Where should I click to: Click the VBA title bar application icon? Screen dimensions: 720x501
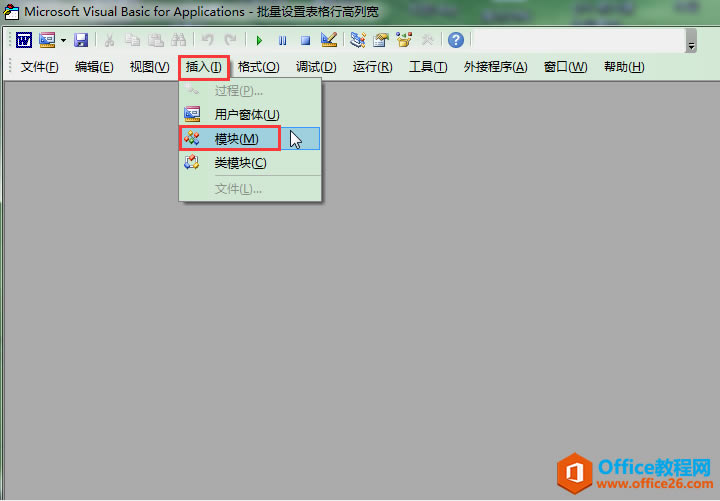point(11,11)
